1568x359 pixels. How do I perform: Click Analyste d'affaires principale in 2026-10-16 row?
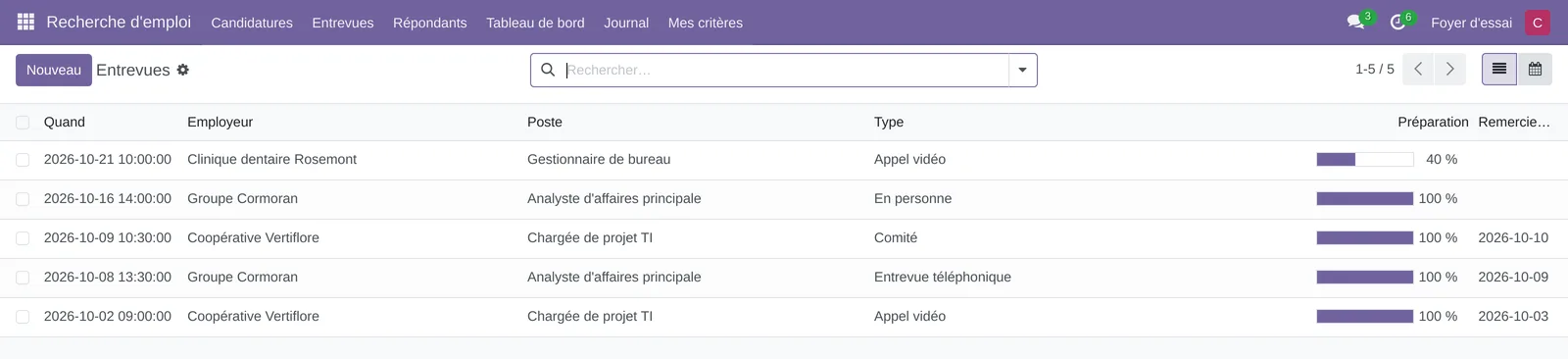(614, 198)
